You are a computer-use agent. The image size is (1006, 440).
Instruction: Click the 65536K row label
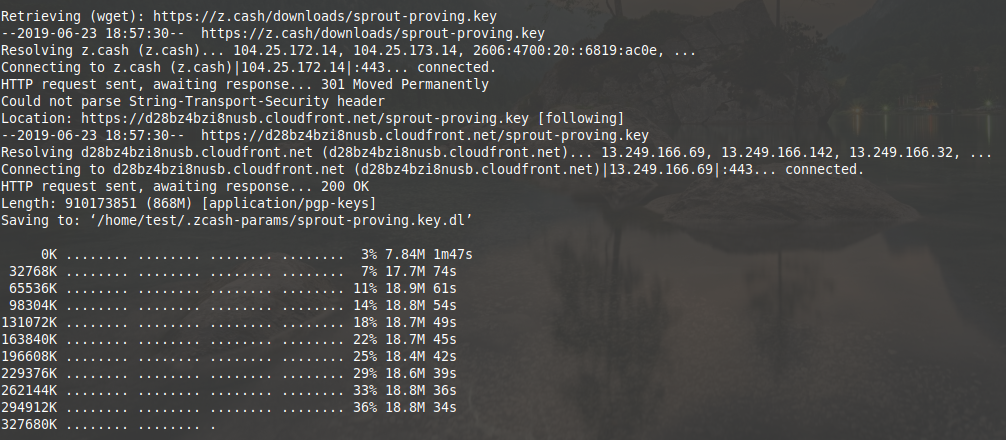click(32, 289)
